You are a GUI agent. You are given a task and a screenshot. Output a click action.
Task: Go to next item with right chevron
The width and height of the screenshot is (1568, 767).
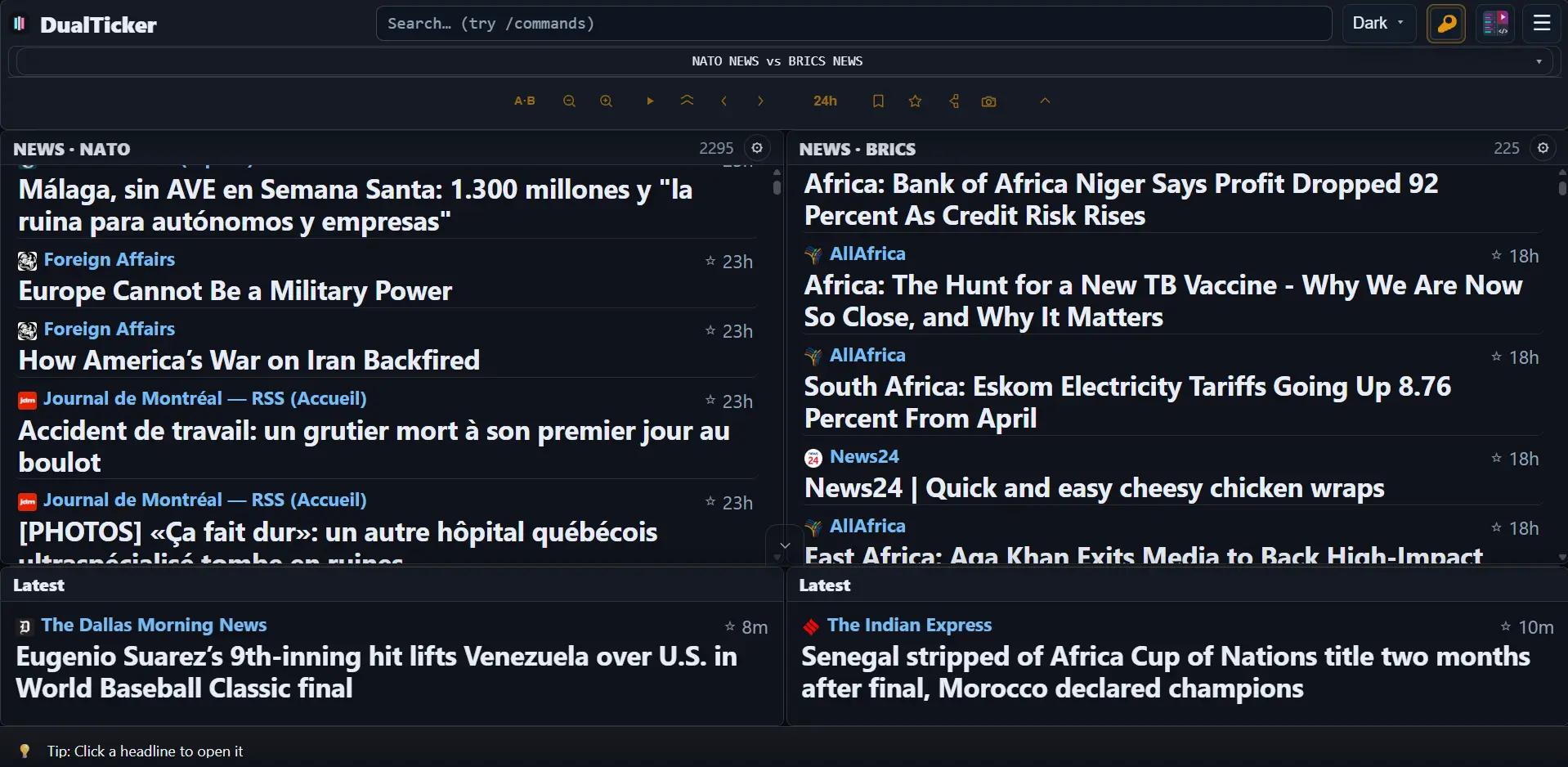760,101
